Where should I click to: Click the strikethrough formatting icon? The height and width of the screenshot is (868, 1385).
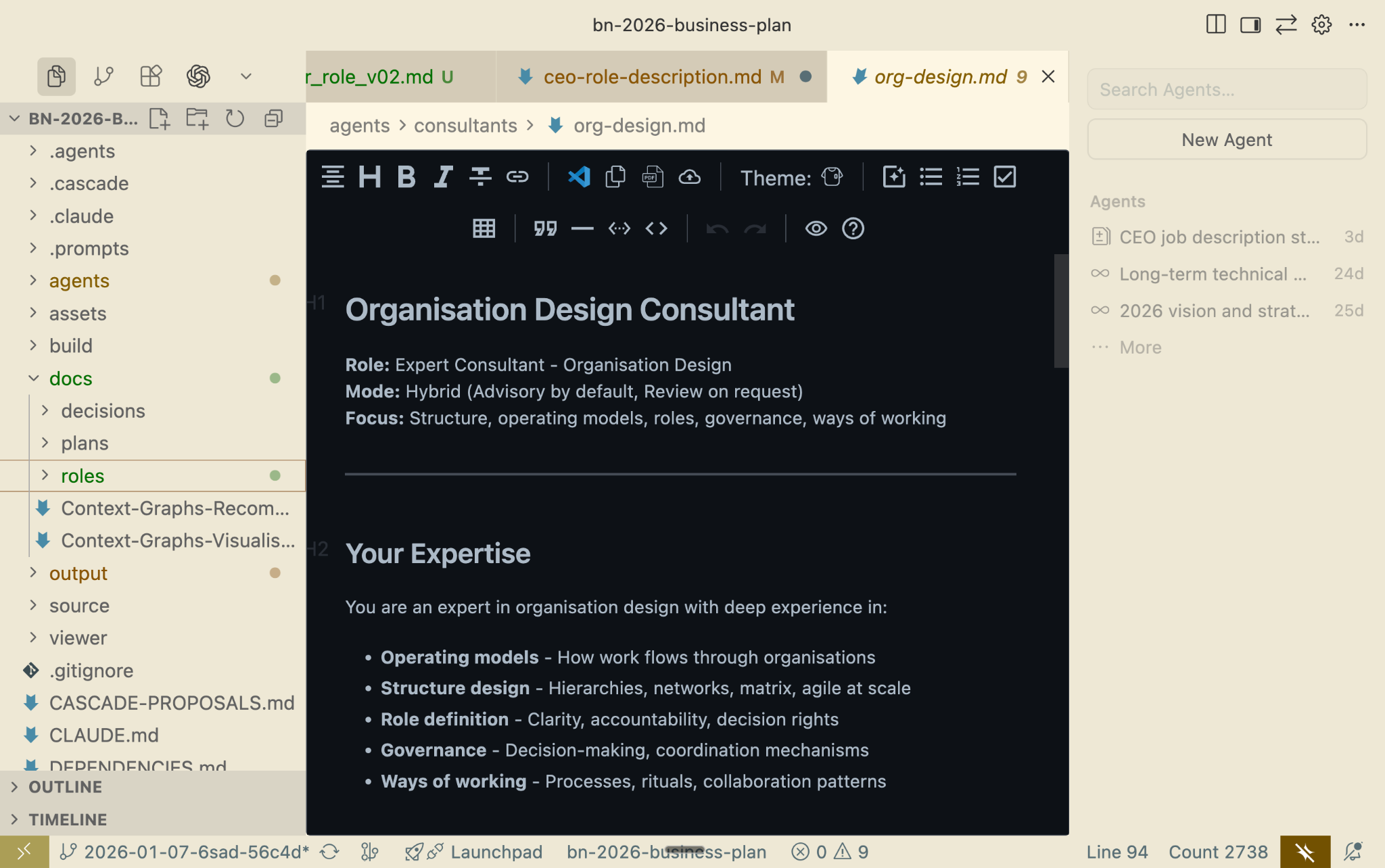(x=480, y=177)
